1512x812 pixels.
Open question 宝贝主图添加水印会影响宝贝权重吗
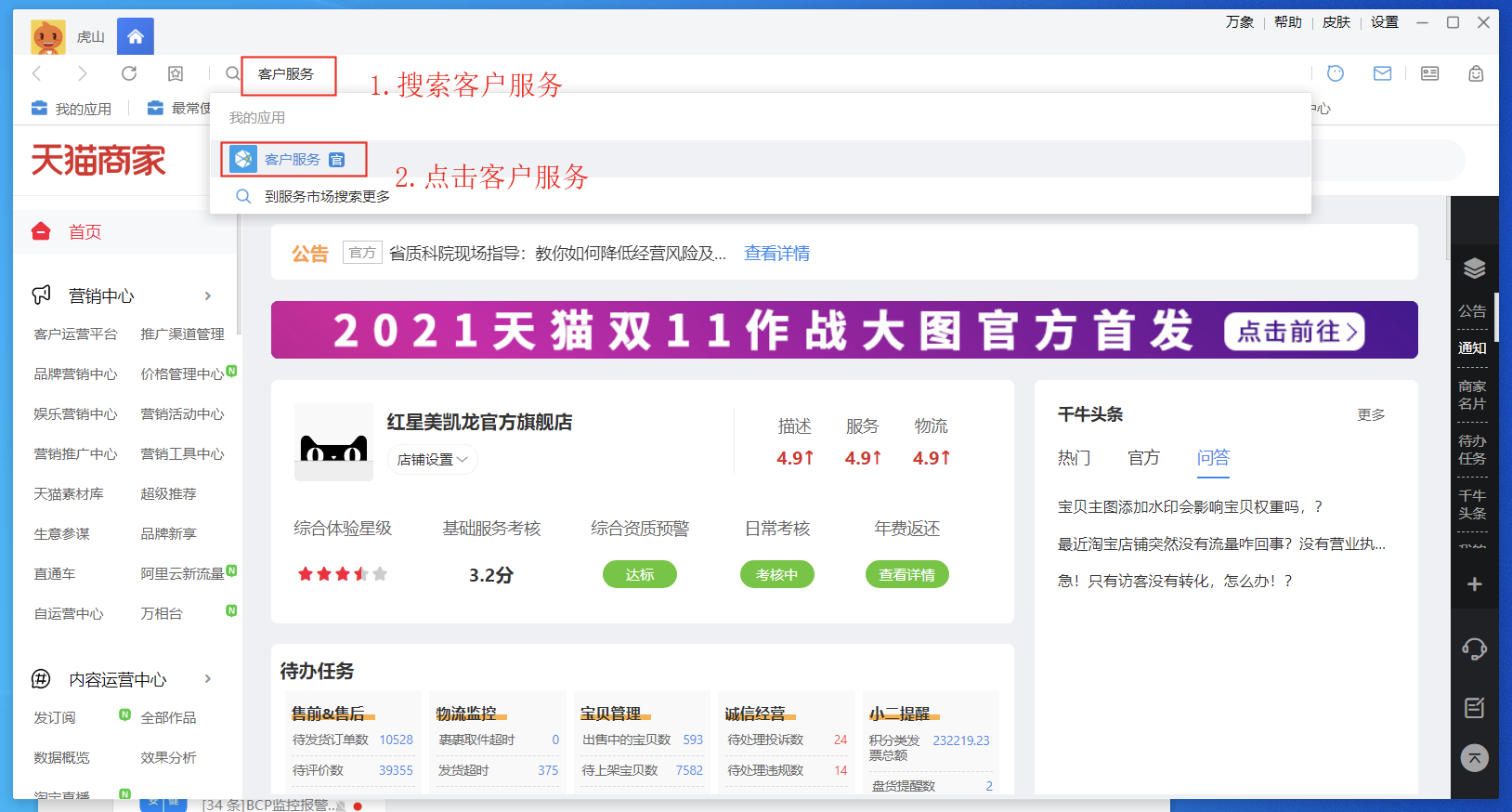click(1191, 506)
